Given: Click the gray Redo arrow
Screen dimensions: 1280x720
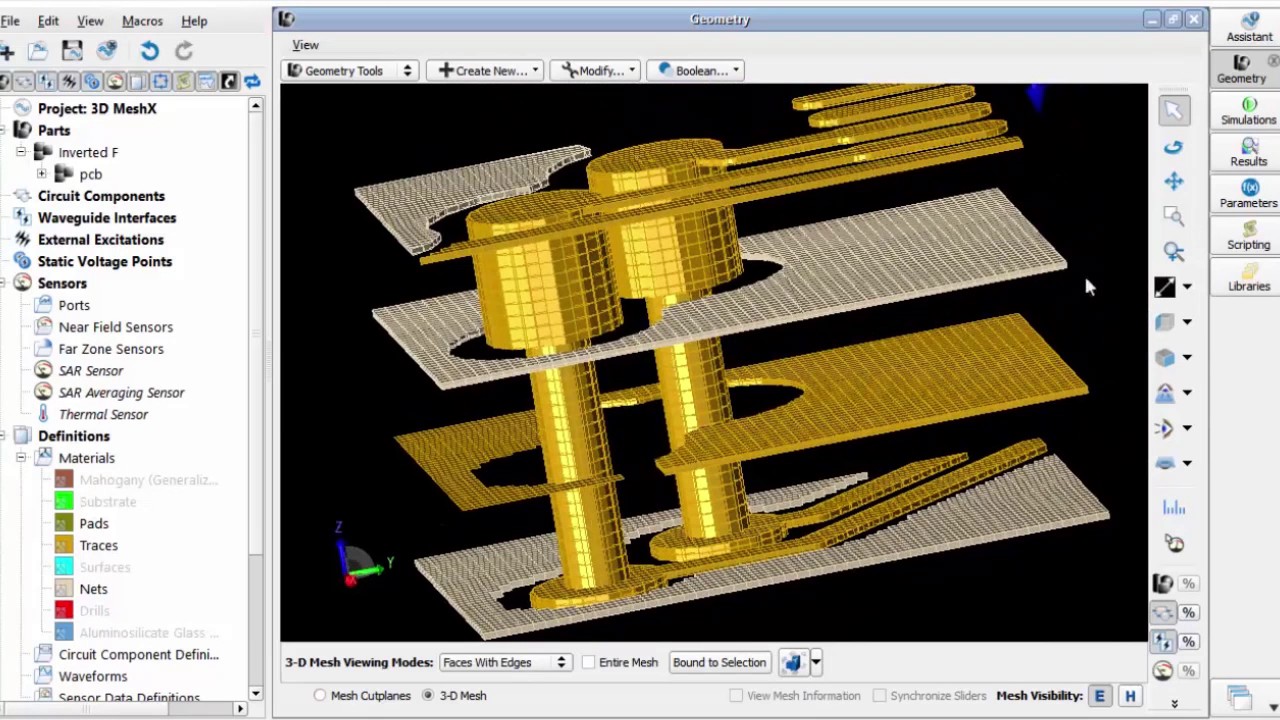Looking at the screenshot, I should 184,51.
